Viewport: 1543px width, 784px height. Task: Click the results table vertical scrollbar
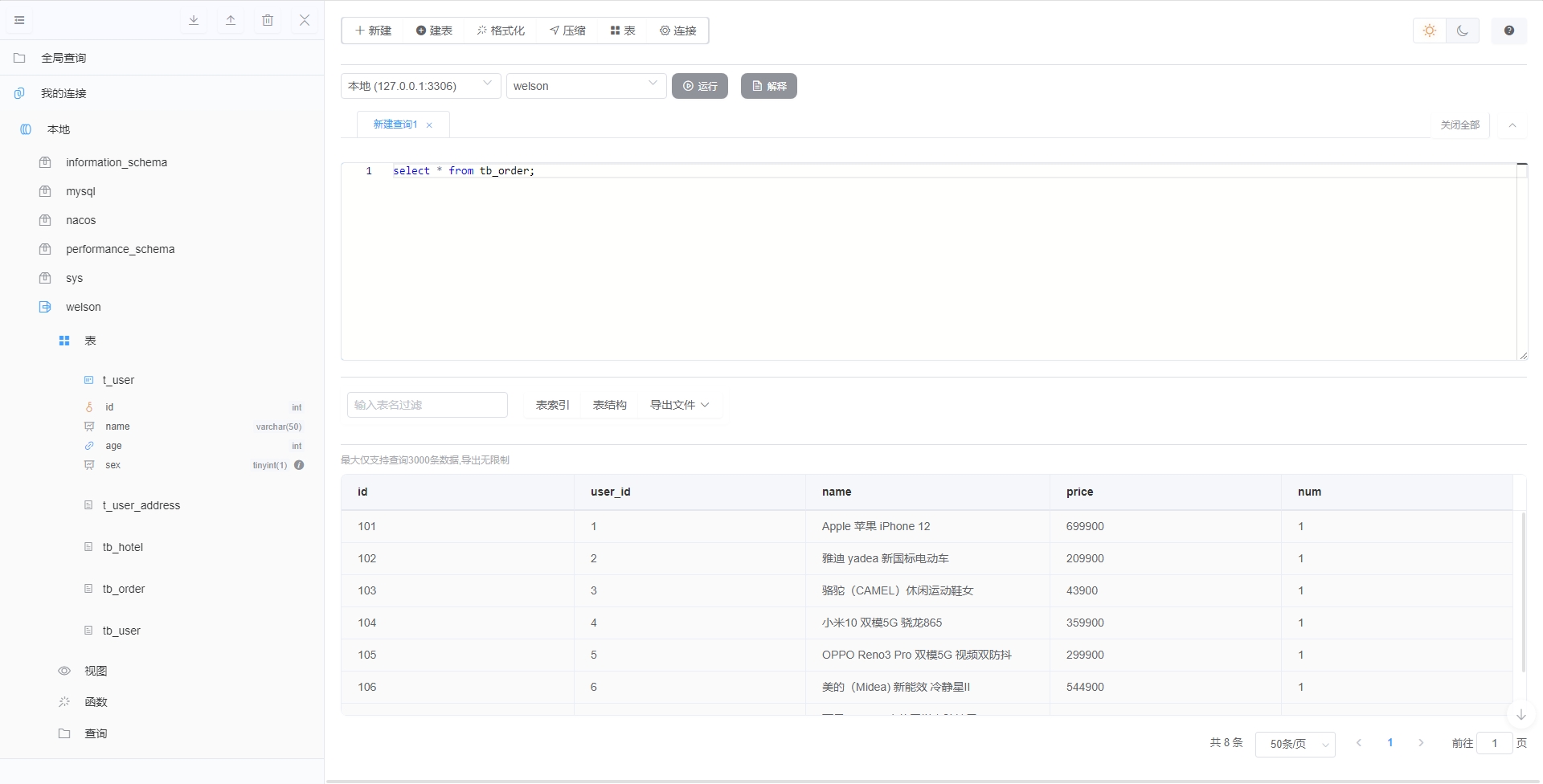(x=1524, y=591)
